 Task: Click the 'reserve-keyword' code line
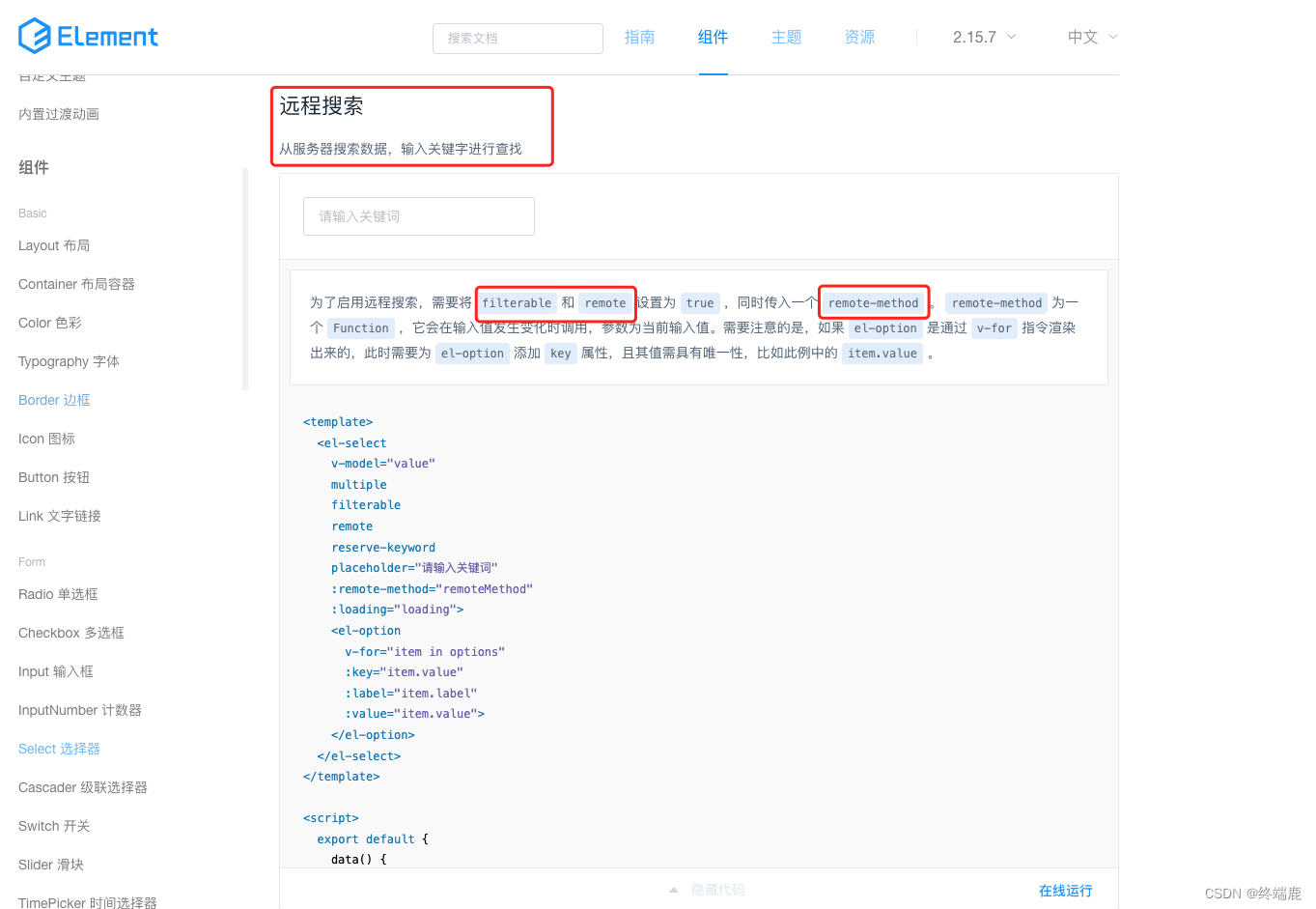383,547
